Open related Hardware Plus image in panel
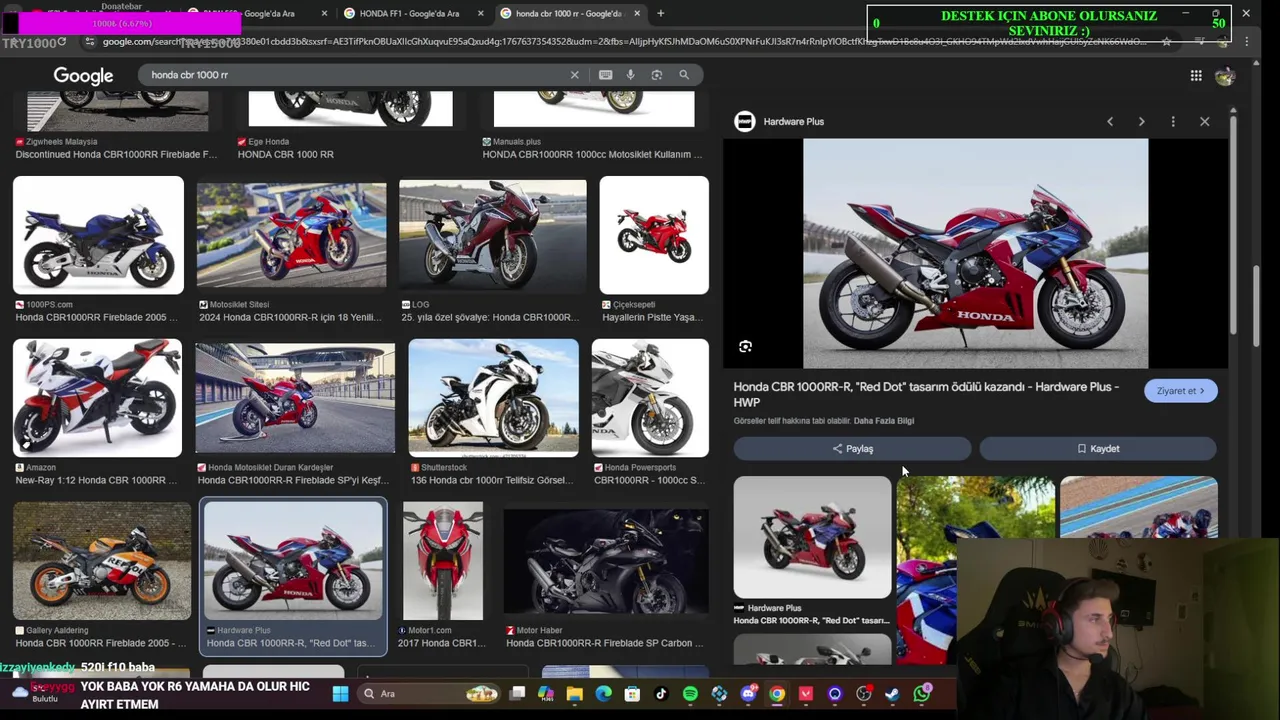This screenshot has width=1280, height=720. [x=812, y=537]
